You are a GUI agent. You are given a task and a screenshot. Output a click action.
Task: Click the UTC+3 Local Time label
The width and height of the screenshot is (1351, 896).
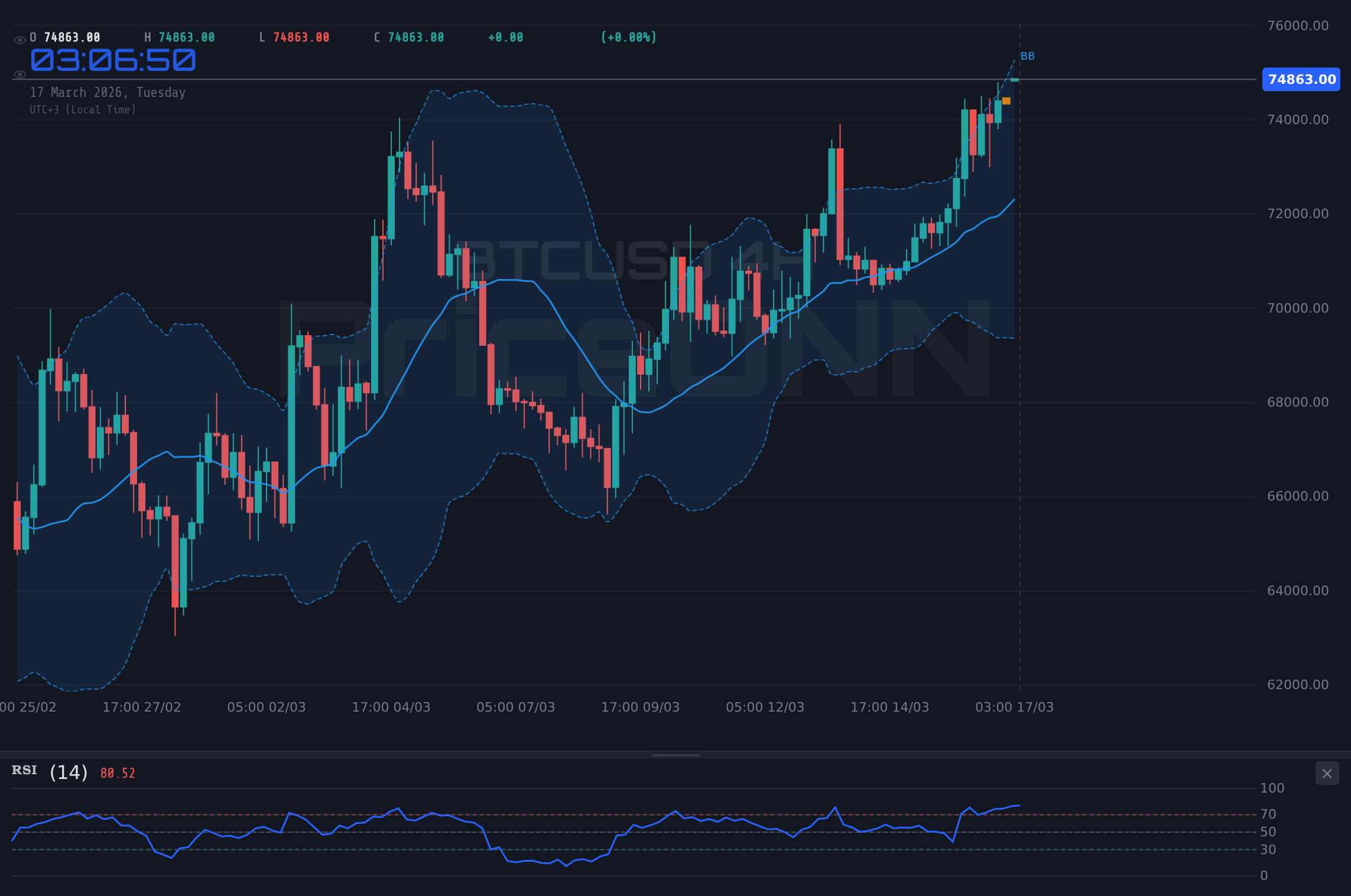click(x=83, y=109)
